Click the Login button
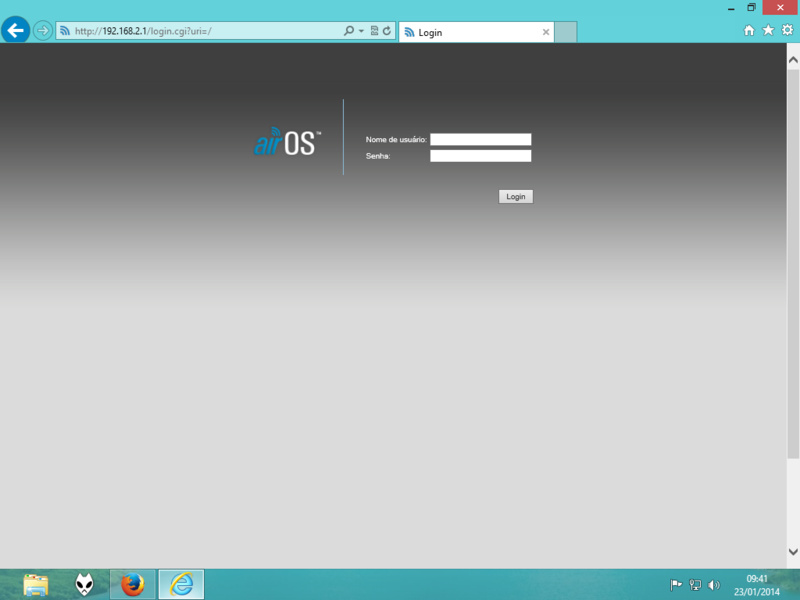Image resolution: width=800 pixels, height=600 pixels. [516, 196]
